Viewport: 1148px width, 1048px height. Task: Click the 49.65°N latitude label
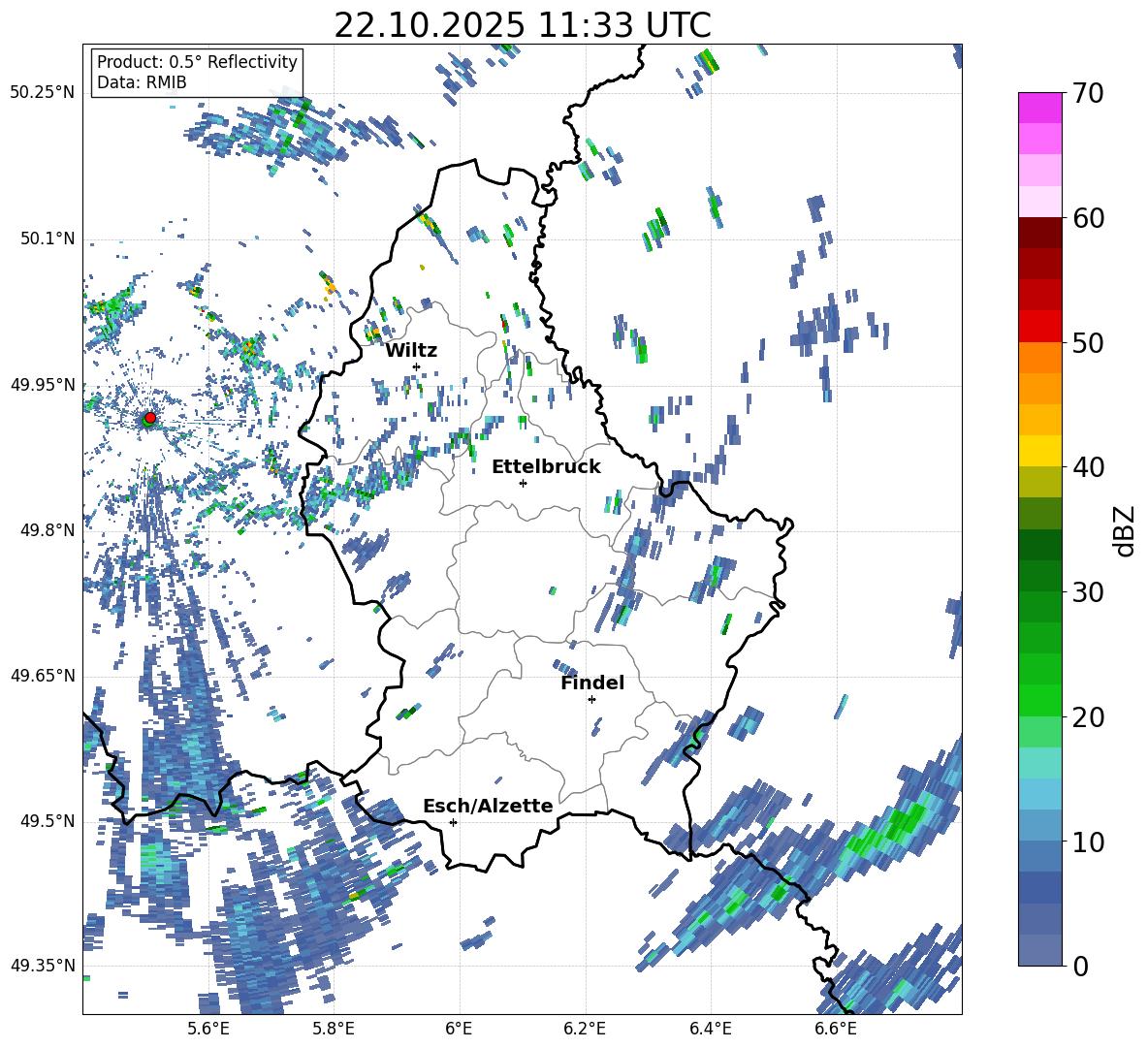tap(43, 675)
